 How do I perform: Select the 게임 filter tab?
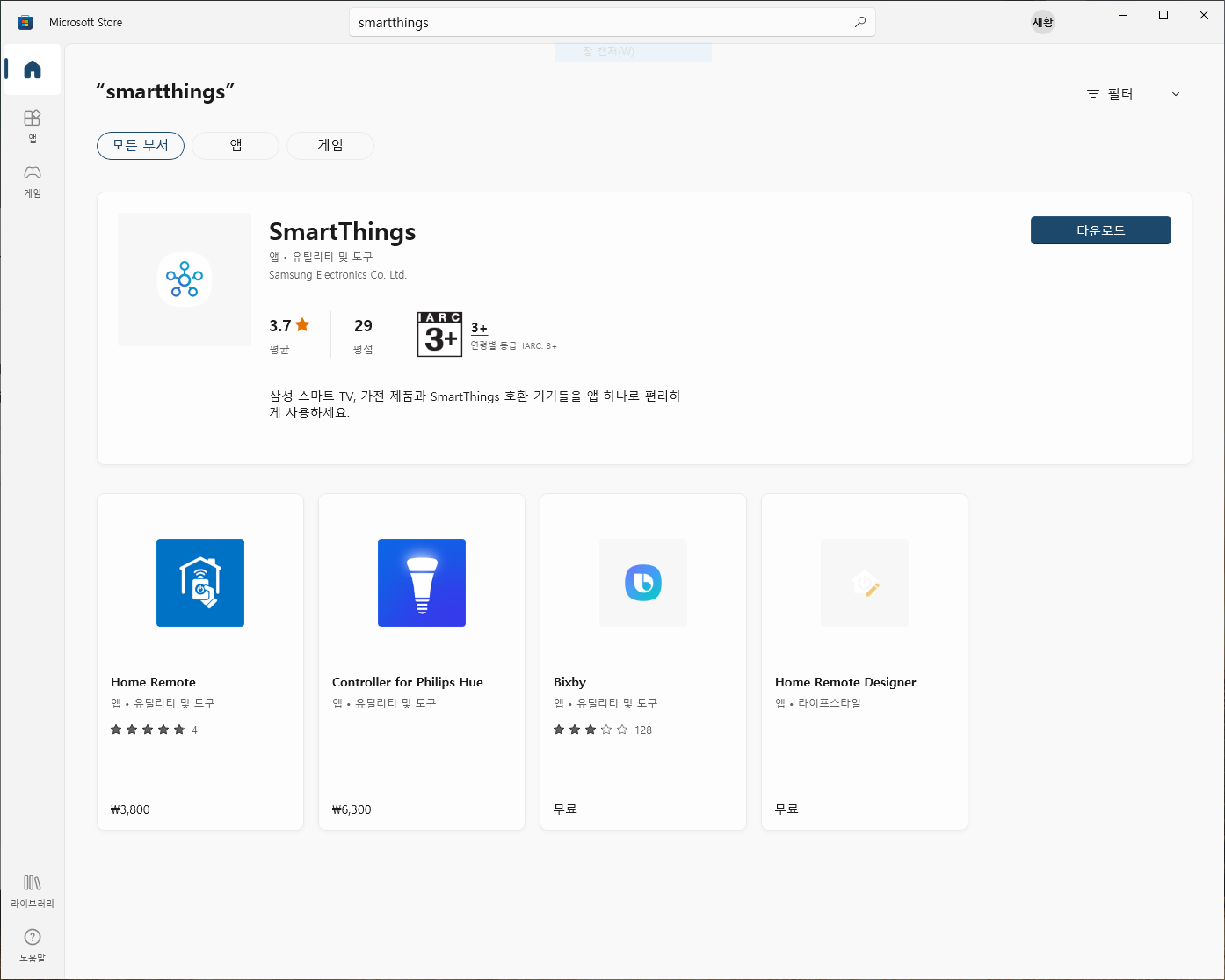point(330,146)
